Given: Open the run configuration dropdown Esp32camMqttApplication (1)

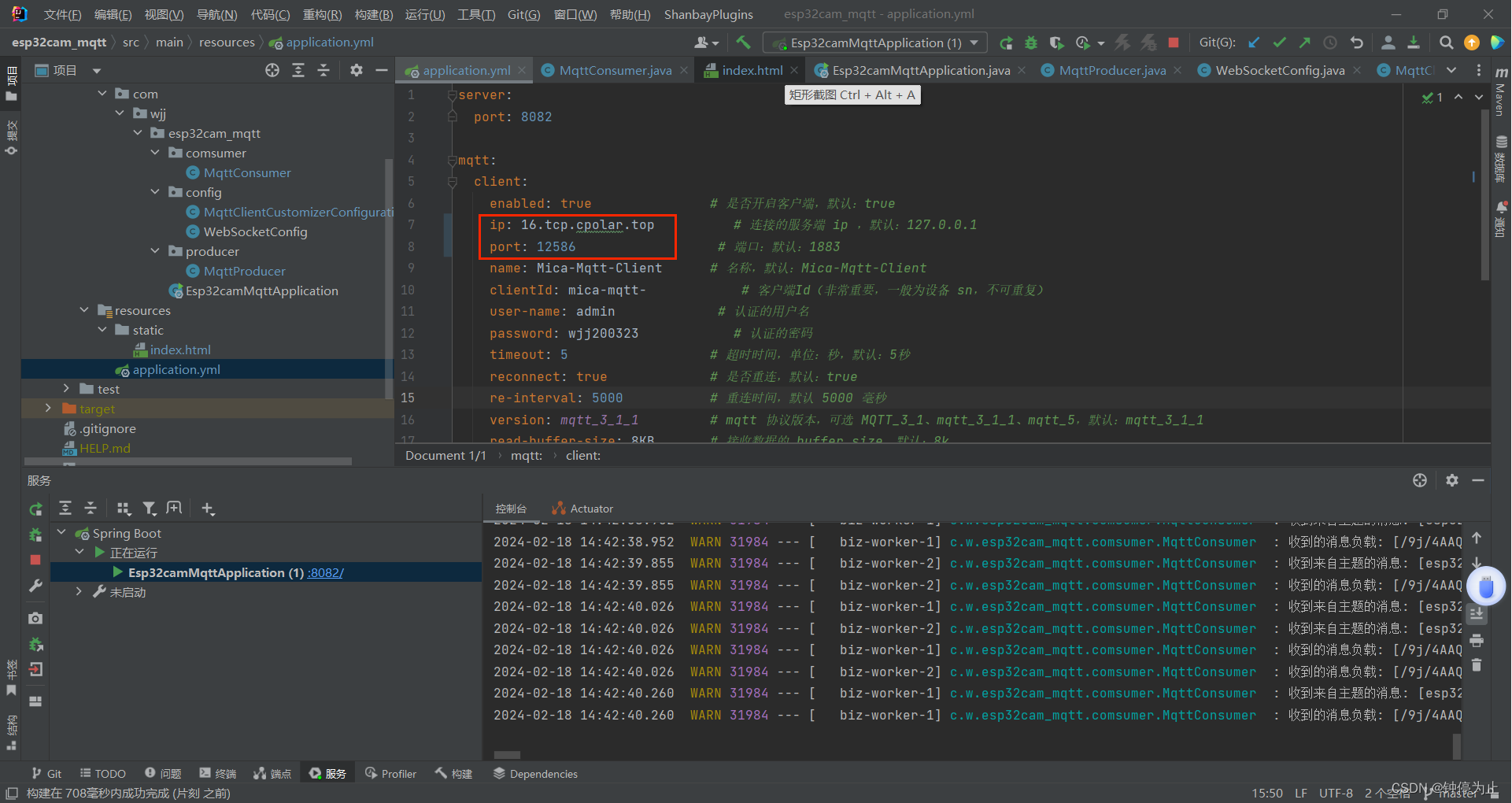Looking at the screenshot, I should tap(875, 43).
